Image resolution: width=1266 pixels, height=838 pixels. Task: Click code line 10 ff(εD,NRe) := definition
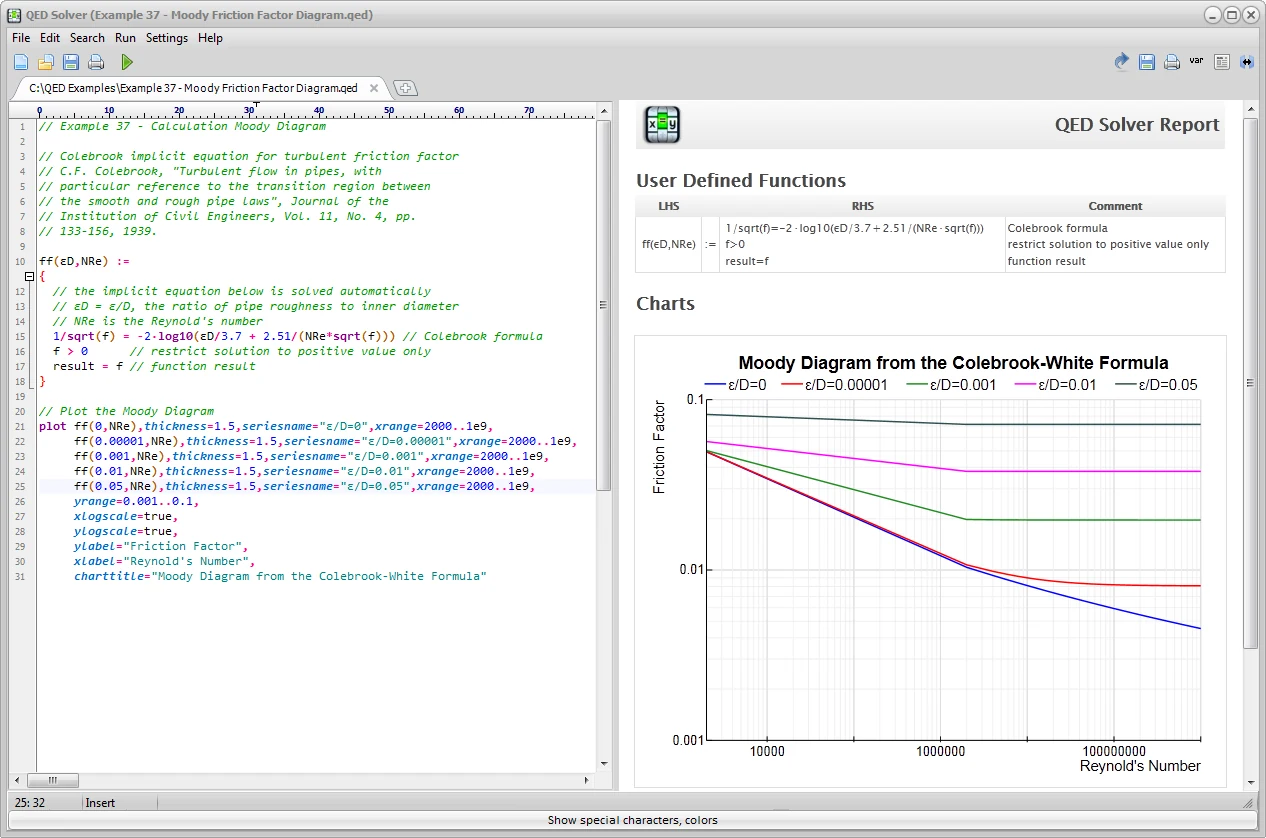tap(84, 261)
